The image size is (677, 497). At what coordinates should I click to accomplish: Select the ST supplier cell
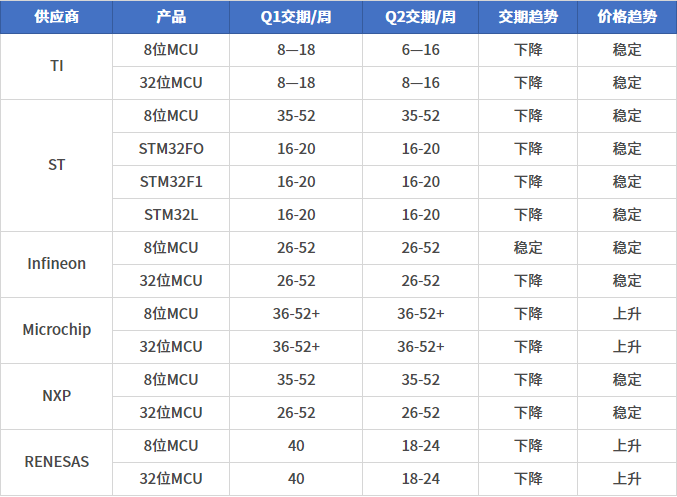click(x=57, y=165)
